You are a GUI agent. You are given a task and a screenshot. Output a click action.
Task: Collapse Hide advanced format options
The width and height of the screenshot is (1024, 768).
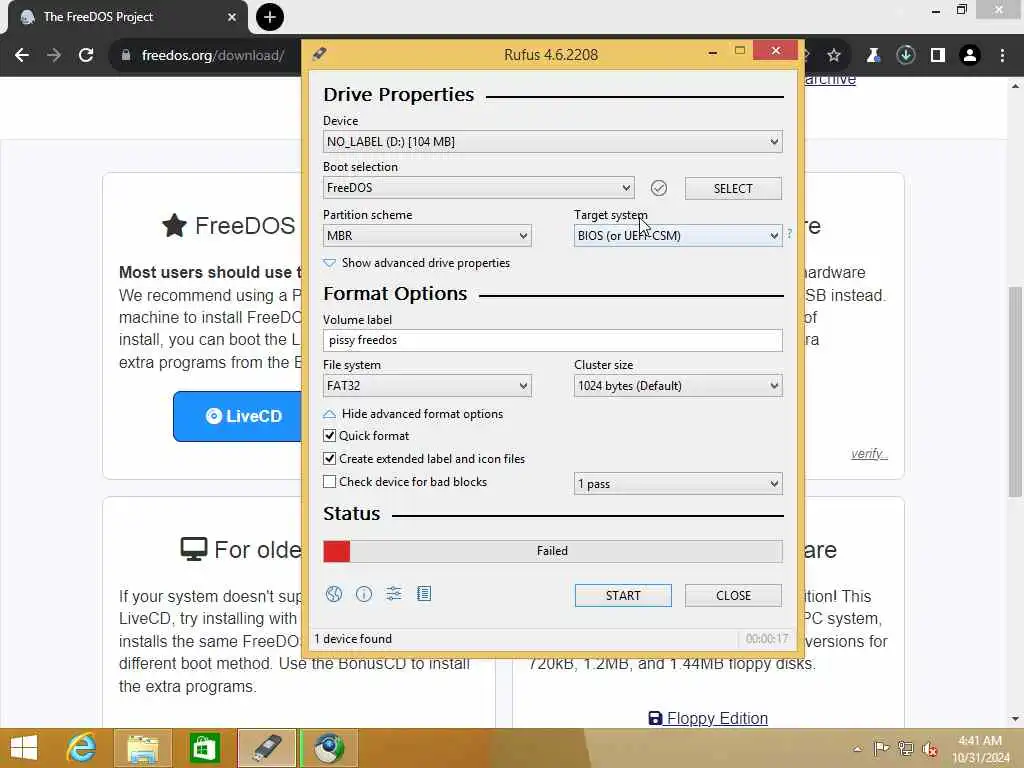413,414
